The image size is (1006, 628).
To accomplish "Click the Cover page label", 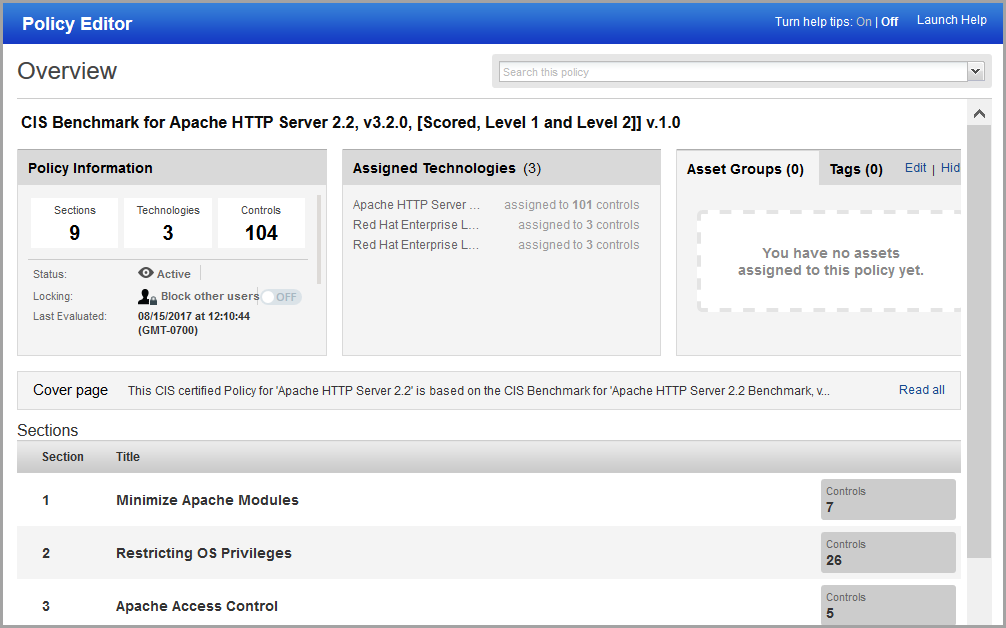I will (71, 390).
